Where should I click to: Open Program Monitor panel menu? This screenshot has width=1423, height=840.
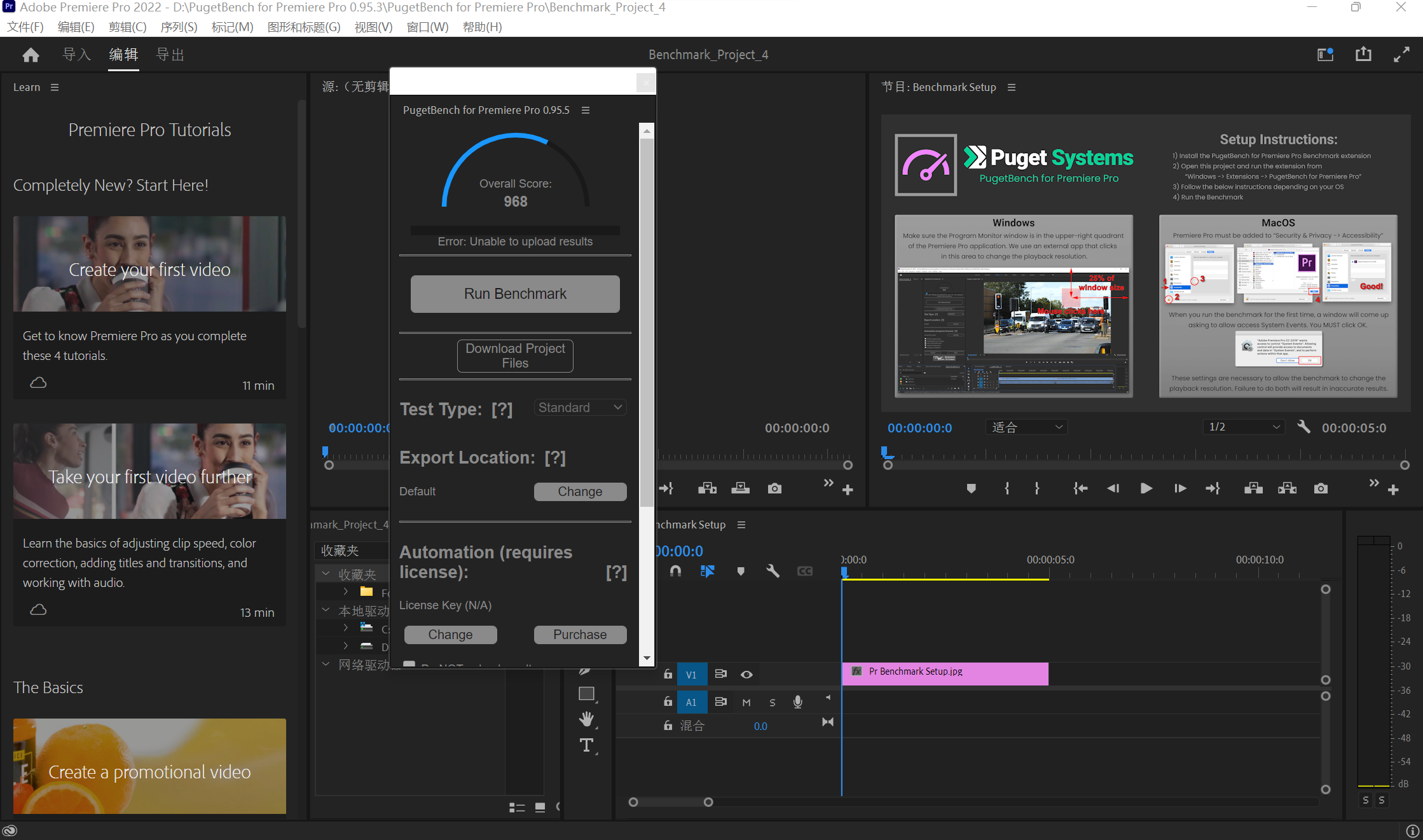coord(1012,87)
